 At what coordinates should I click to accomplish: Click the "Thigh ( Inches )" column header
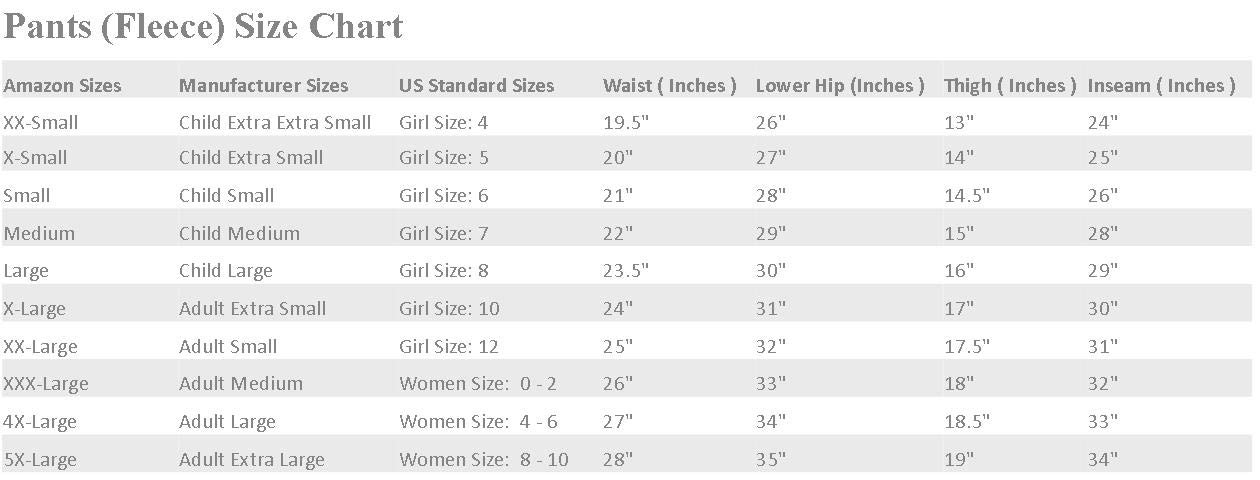click(x=1009, y=86)
